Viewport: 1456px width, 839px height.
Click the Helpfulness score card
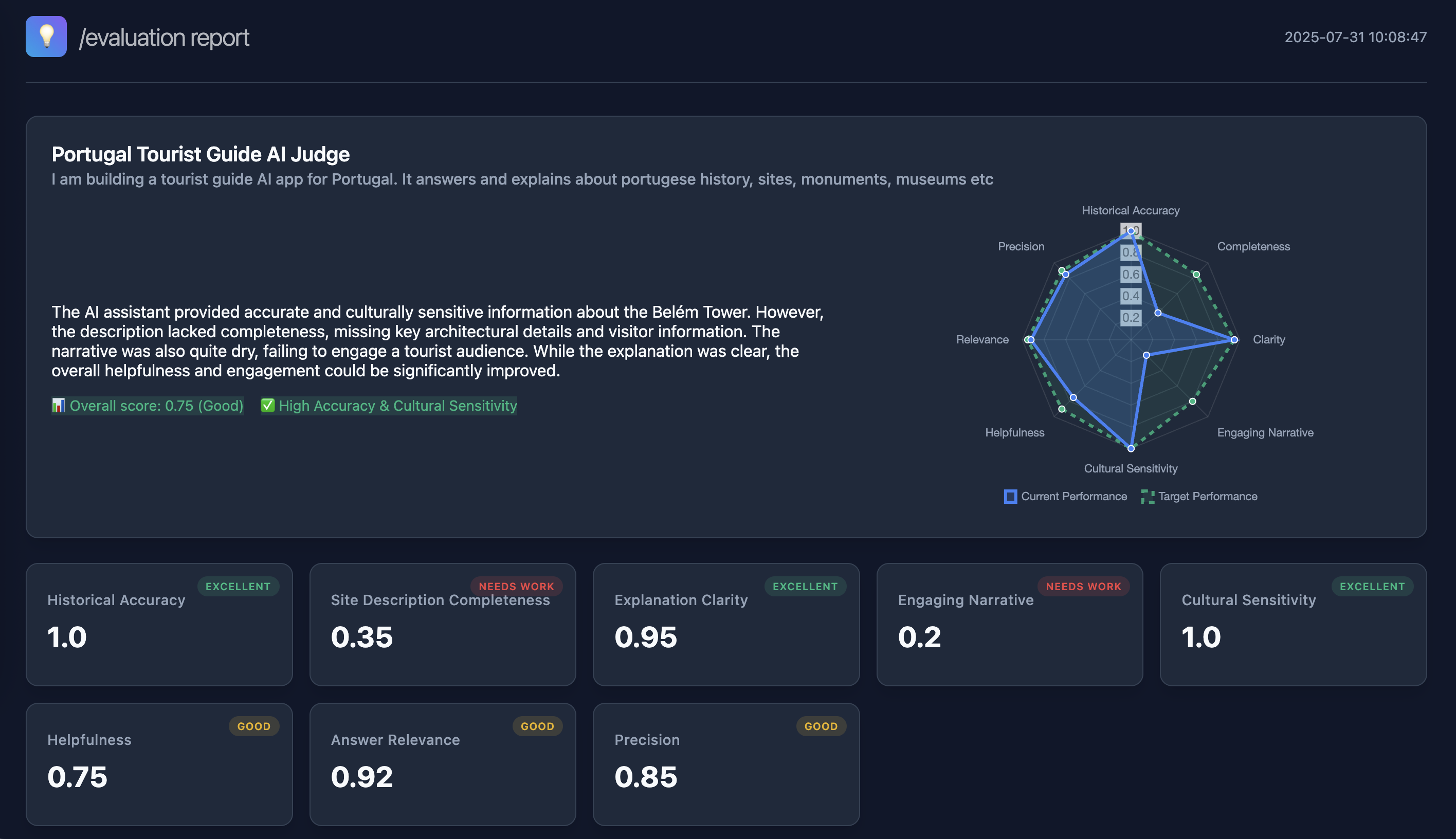click(159, 764)
